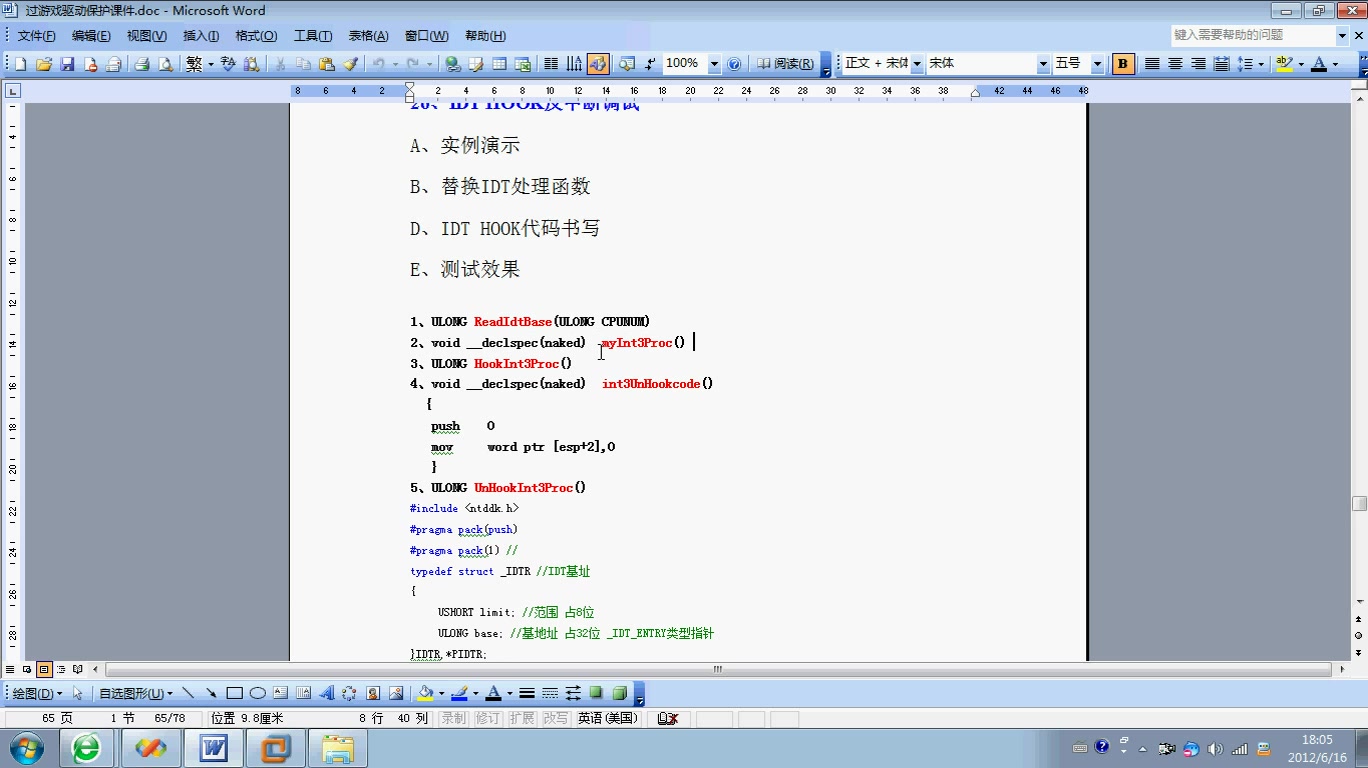Switch to Print Layout view button
Viewport: 1368px width, 768px height.
point(44,669)
